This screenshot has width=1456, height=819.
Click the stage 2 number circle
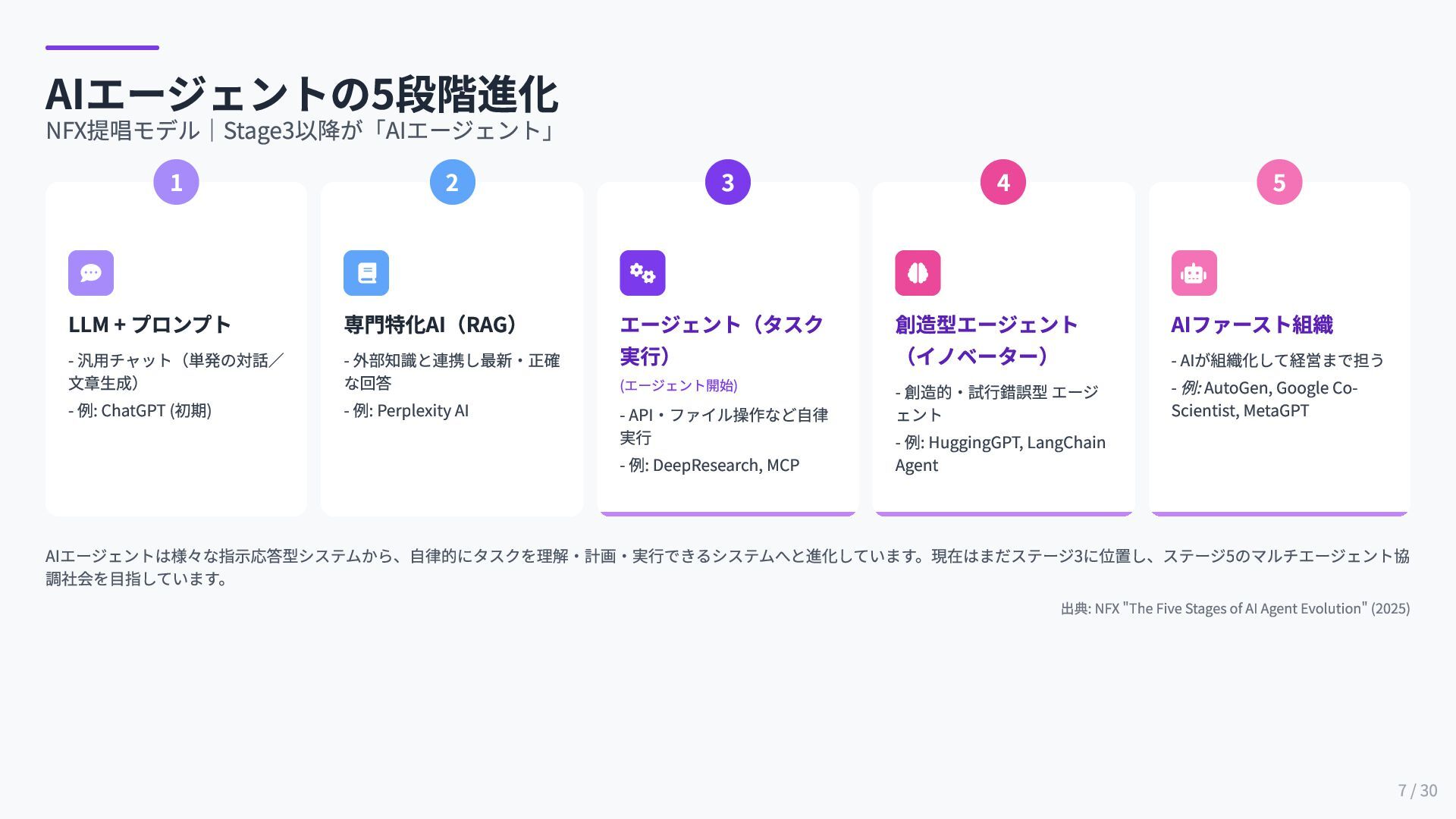click(x=452, y=182)
